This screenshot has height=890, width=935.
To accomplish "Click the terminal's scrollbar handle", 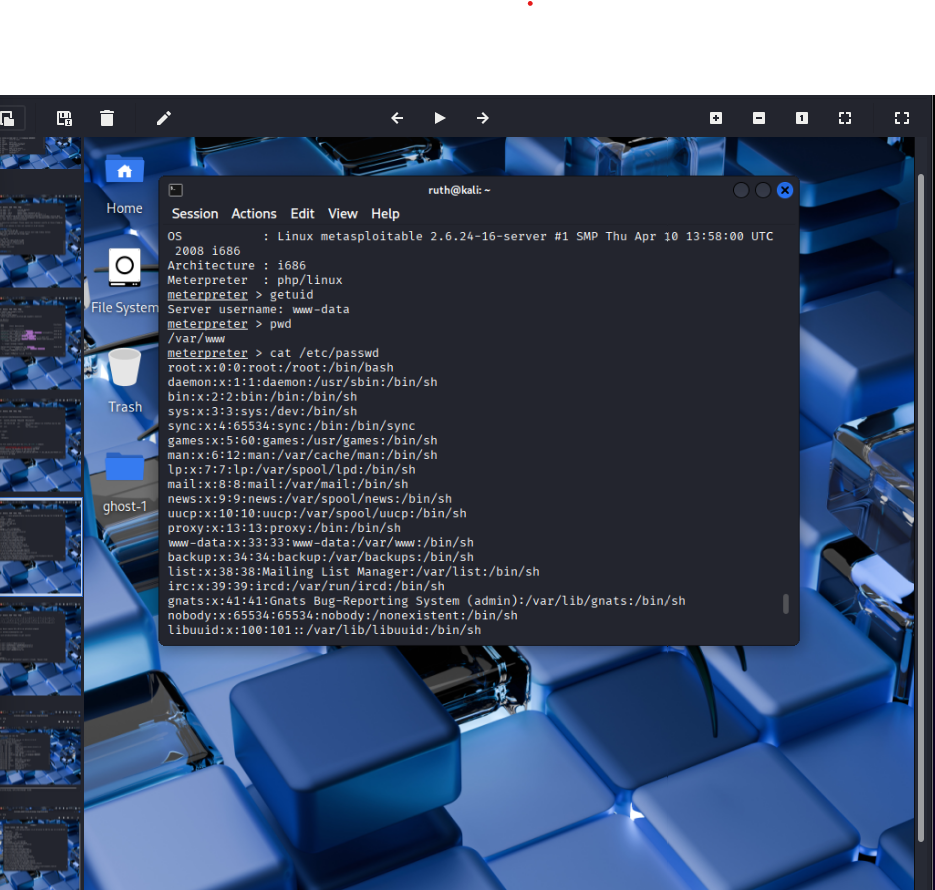I will click(785, 603).
